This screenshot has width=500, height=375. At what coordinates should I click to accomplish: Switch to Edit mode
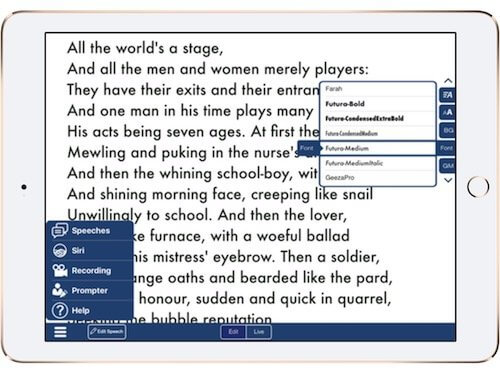(233, 332)
